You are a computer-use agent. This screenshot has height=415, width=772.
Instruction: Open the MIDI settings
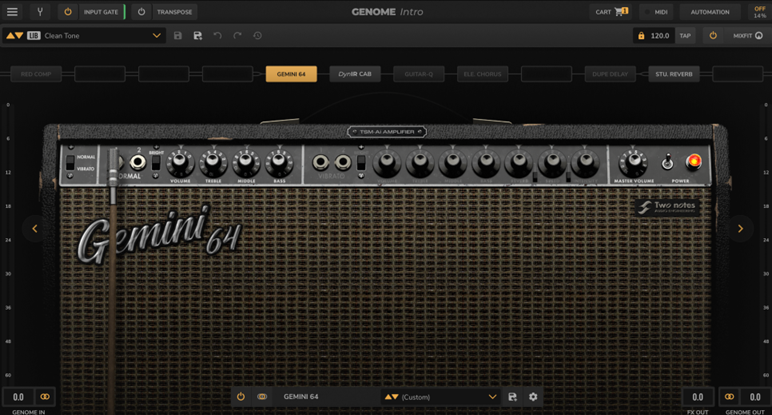click(x=656, y=12)
